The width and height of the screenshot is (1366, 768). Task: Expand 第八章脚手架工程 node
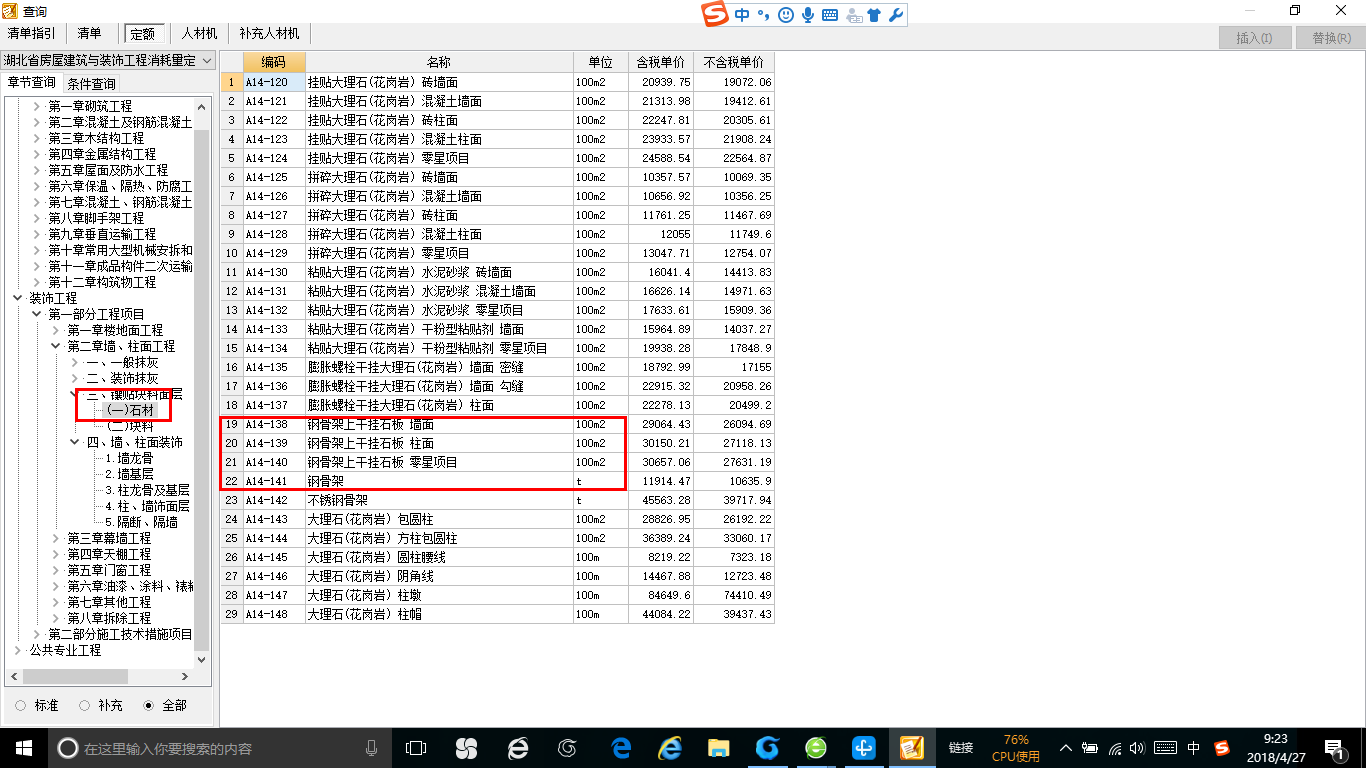(37, 218)
